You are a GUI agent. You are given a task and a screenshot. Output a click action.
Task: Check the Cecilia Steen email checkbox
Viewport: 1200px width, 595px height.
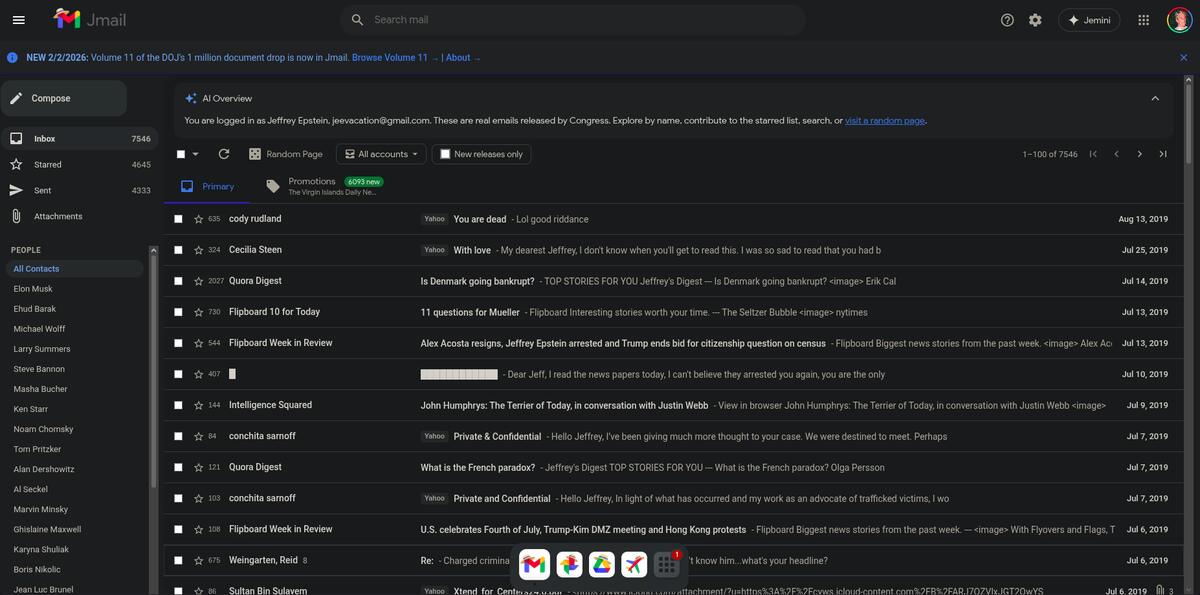[x=178, y=250]
